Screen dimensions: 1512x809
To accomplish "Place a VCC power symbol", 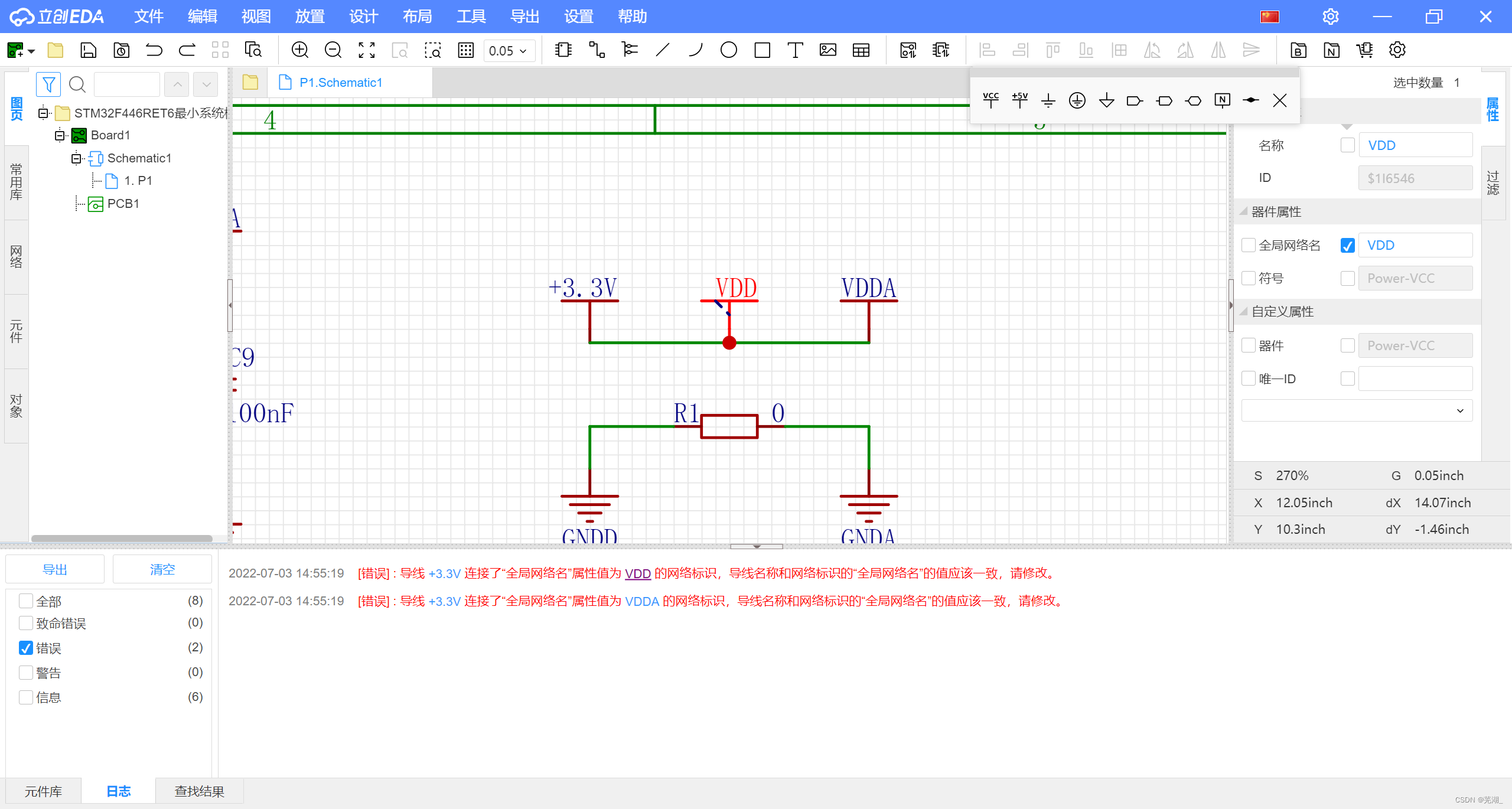I will coord(990,100).
